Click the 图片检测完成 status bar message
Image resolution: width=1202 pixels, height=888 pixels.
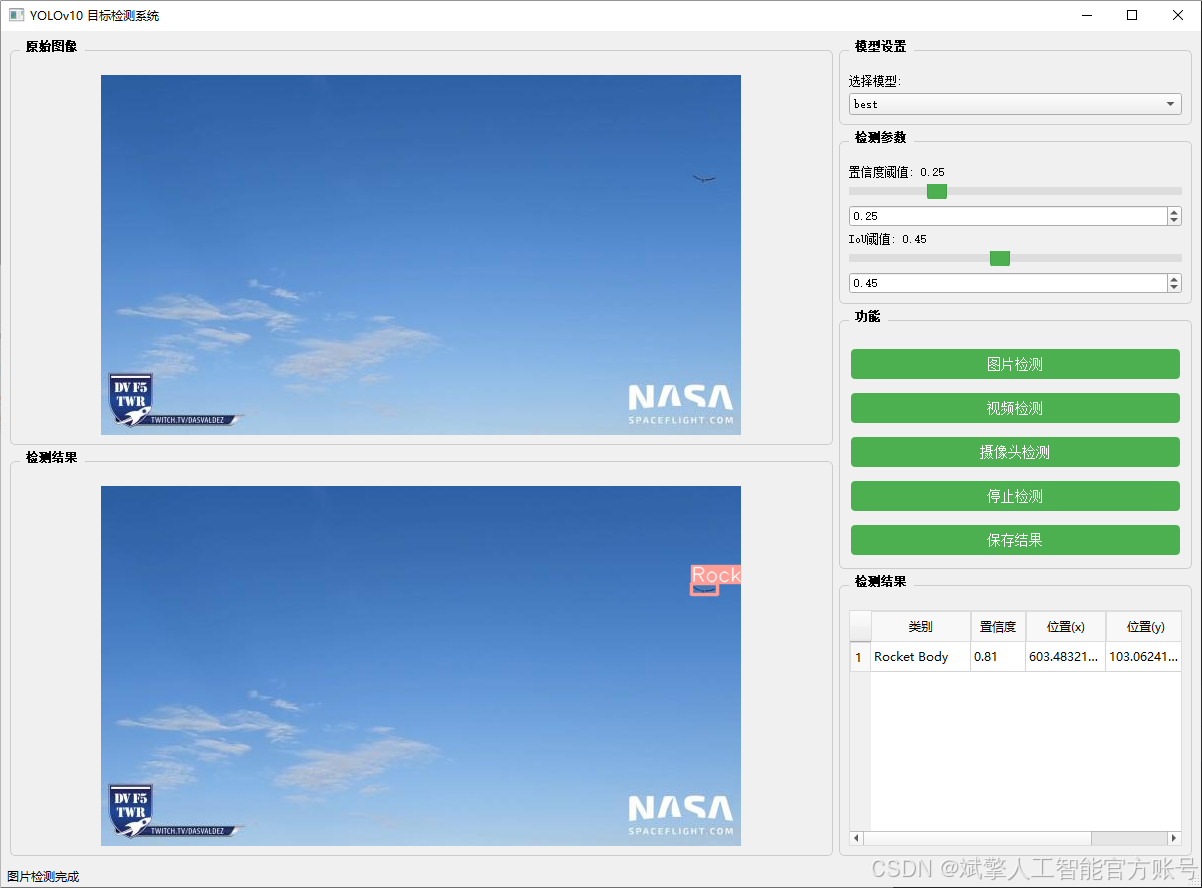[43, 877]
